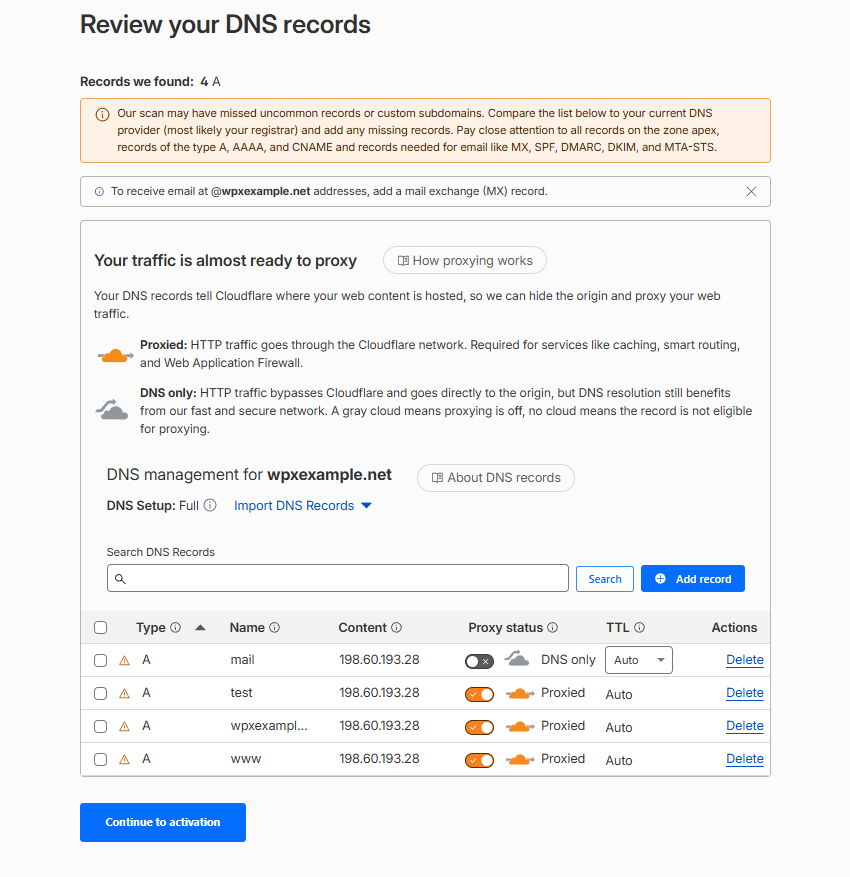Click the warning triangle on the www row
The image size is (850, 877).
pos(124,760)
